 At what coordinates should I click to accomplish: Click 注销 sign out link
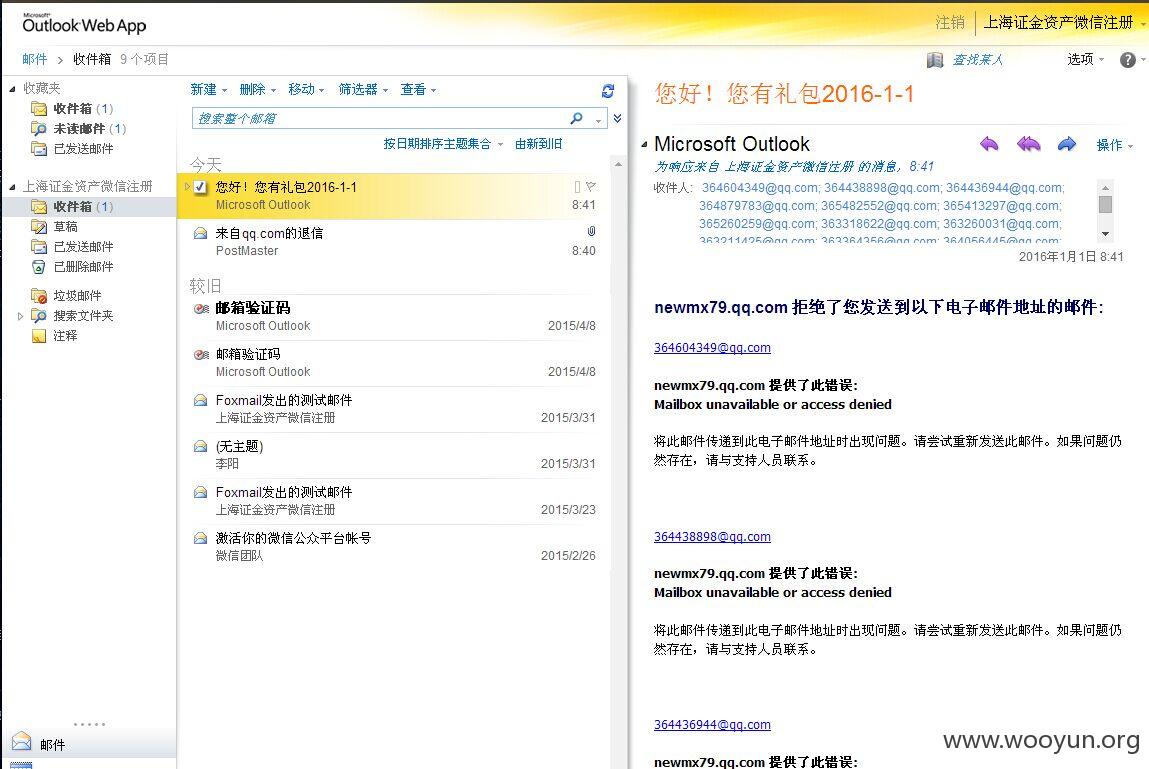click(x=950, y=23)
